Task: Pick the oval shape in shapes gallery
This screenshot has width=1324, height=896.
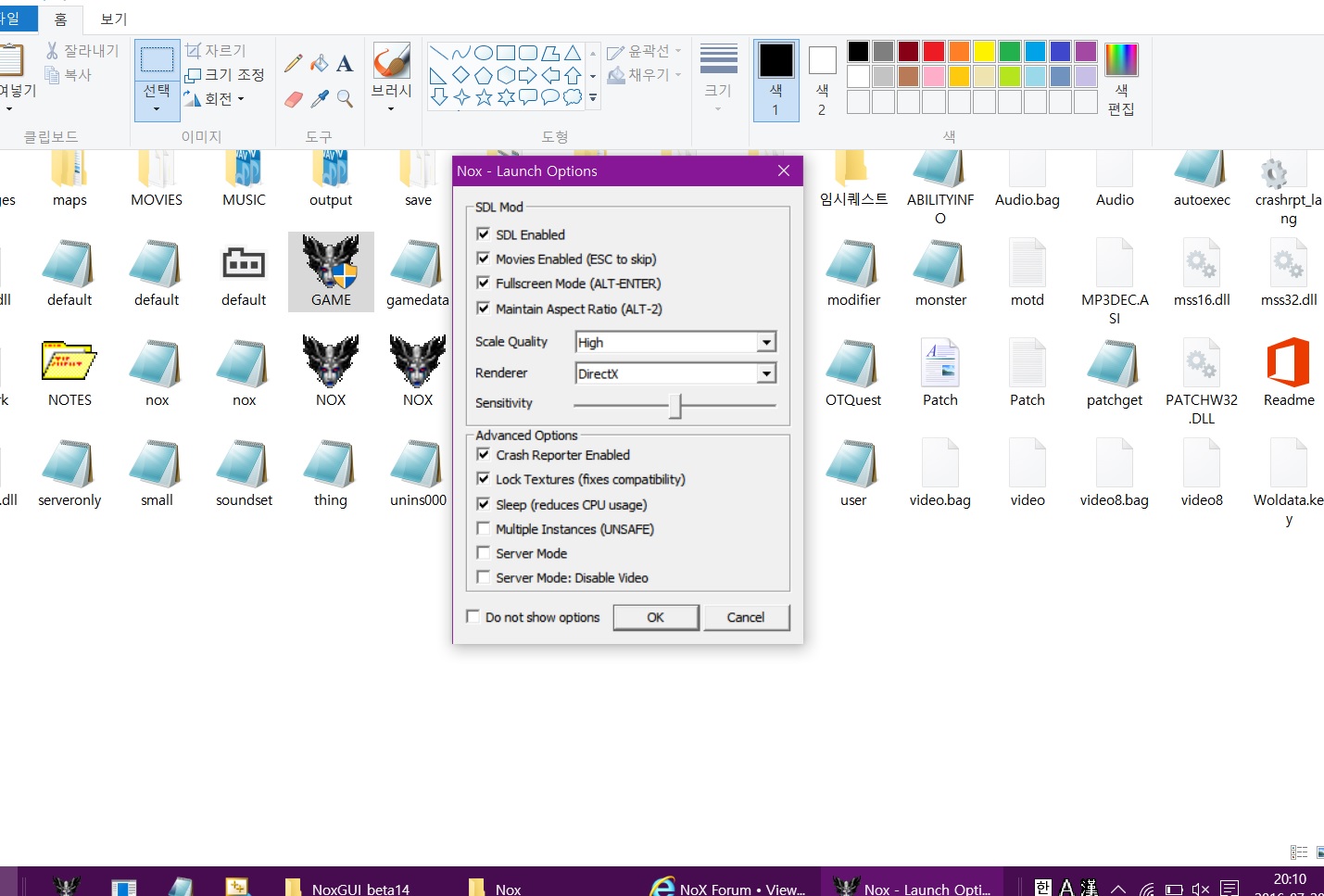Action: (x=484, y=53)
